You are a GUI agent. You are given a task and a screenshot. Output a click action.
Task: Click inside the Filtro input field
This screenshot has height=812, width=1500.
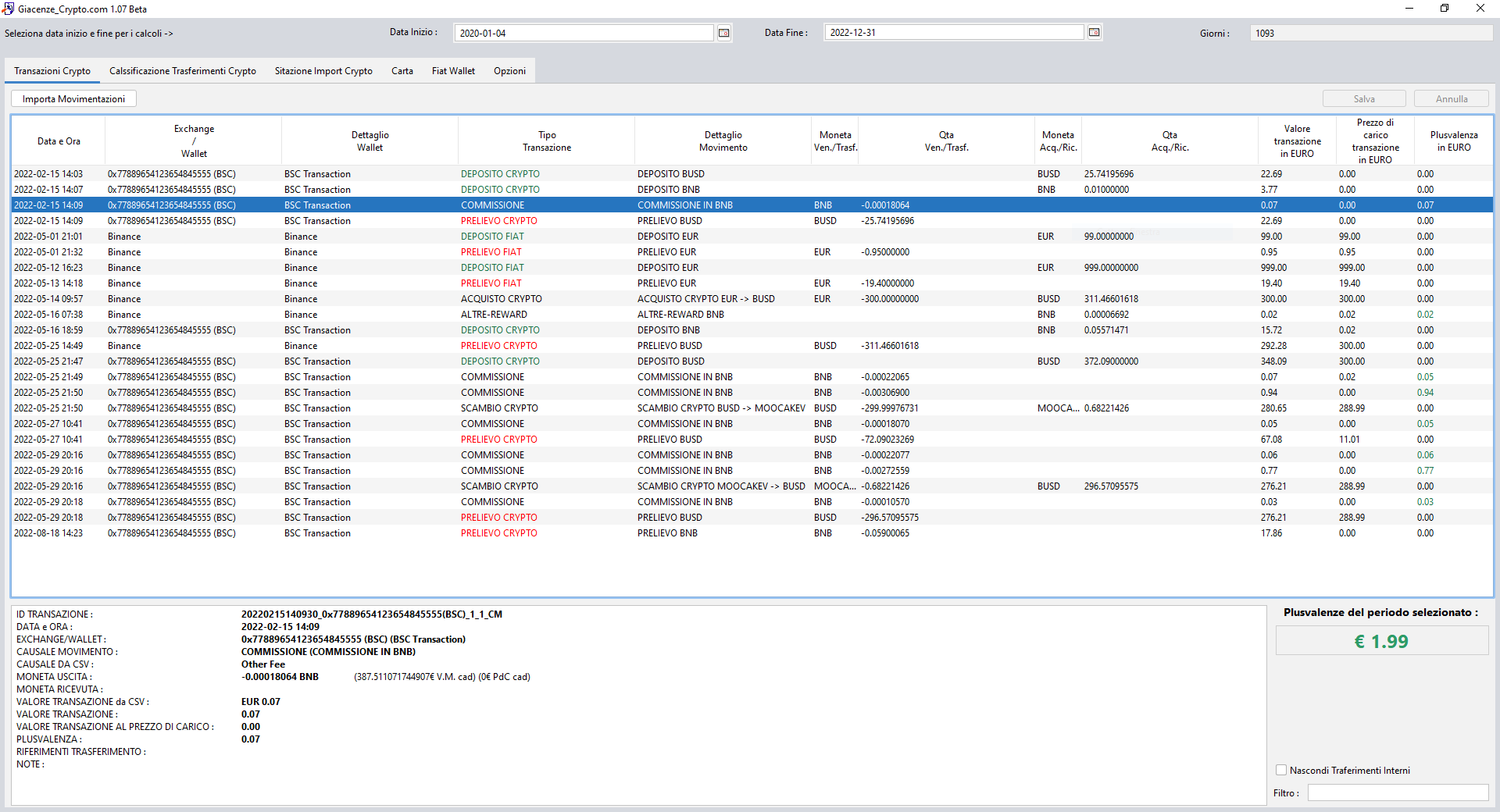tap(1398, 792)
